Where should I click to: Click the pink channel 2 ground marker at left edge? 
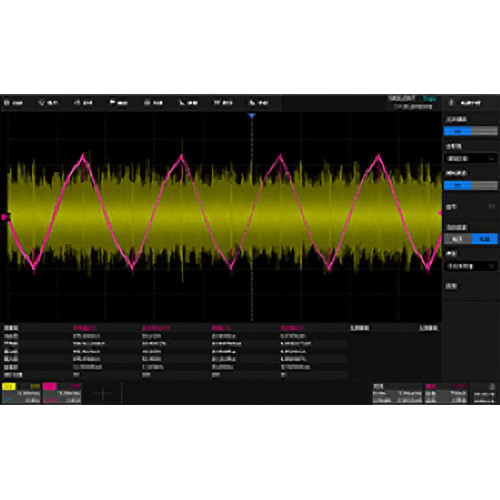click(x=5, y=217)
